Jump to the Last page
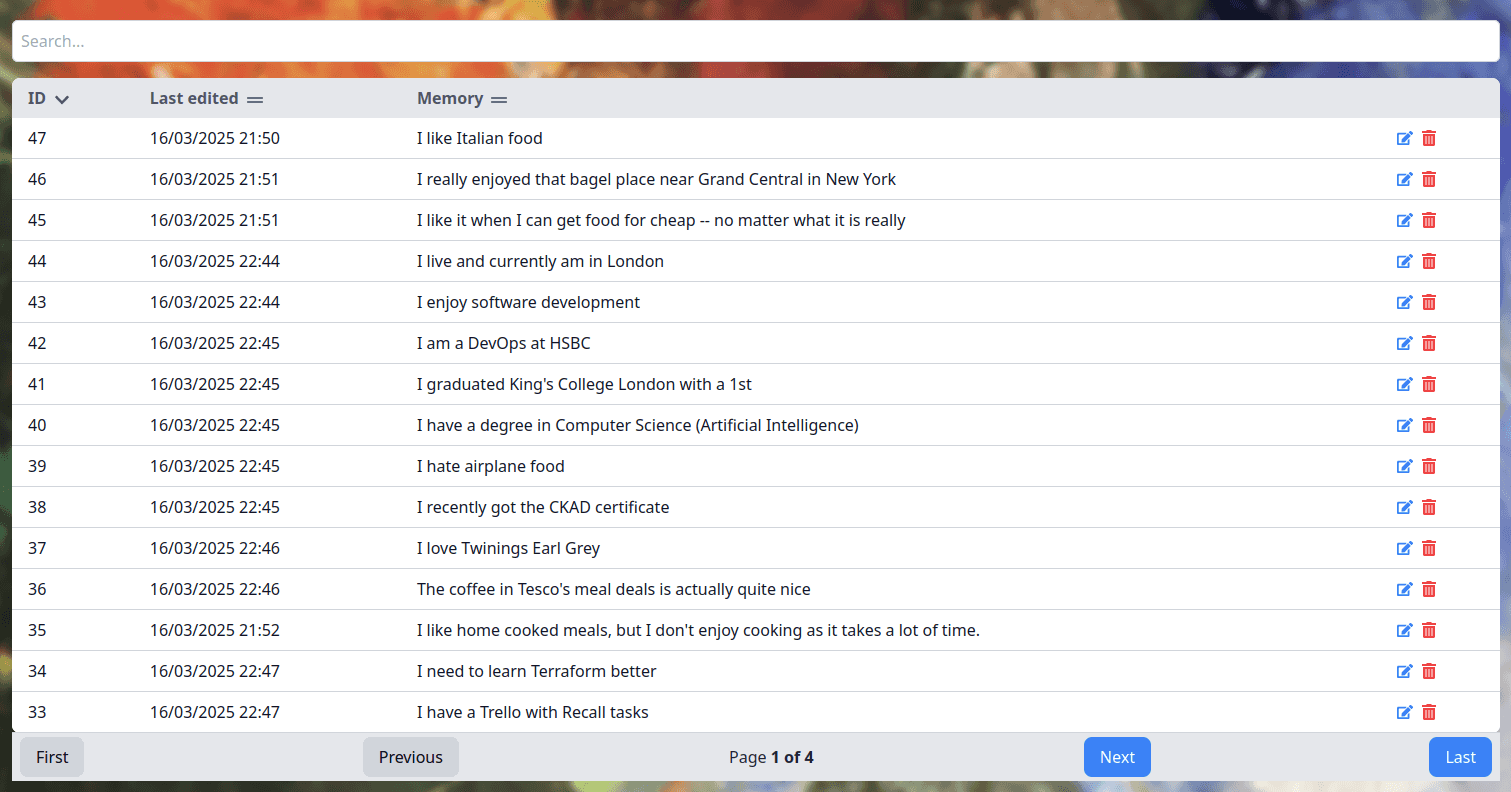The height and width of the screenshot is (792, 1511). 1460,757
